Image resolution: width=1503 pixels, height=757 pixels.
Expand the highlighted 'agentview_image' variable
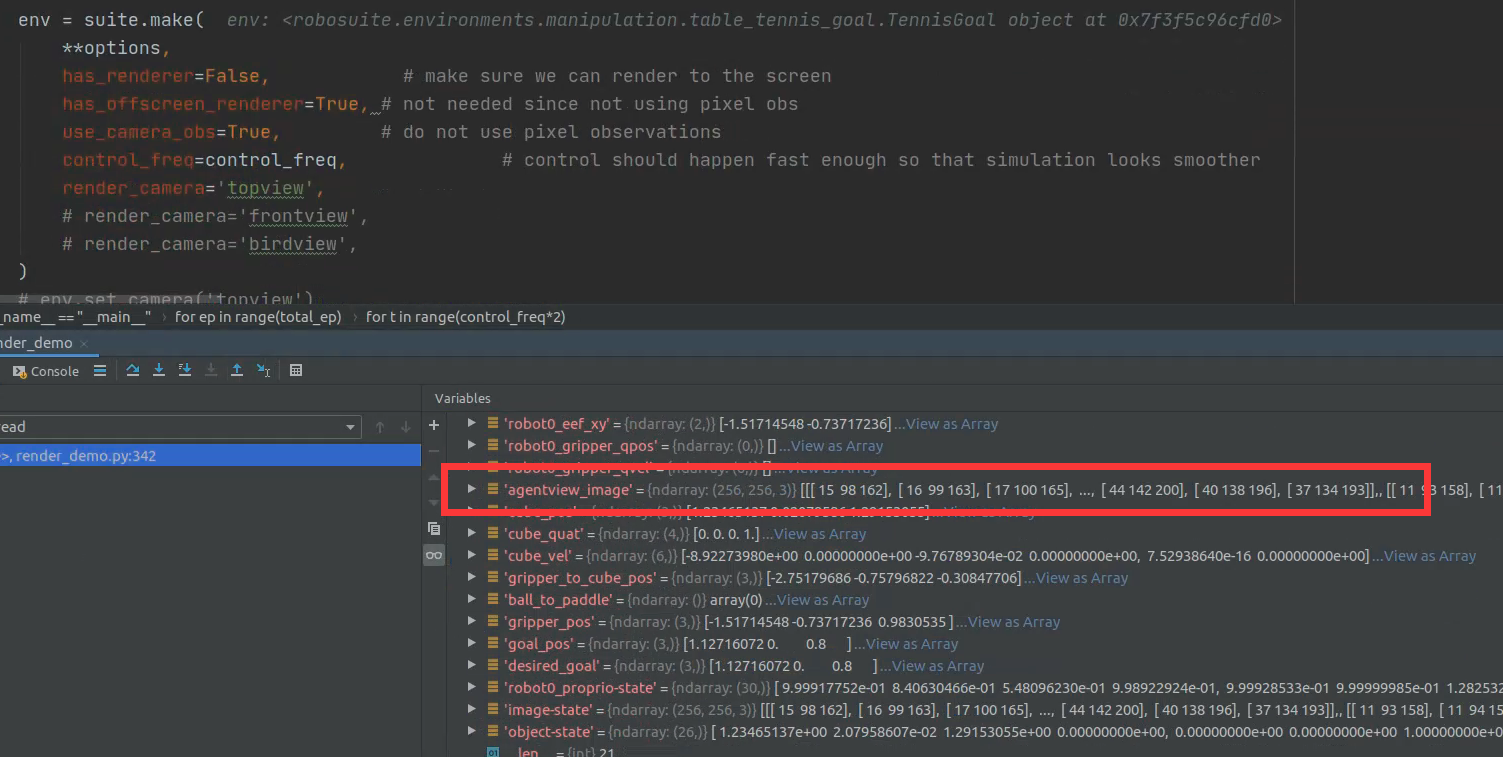coord(470,489)
